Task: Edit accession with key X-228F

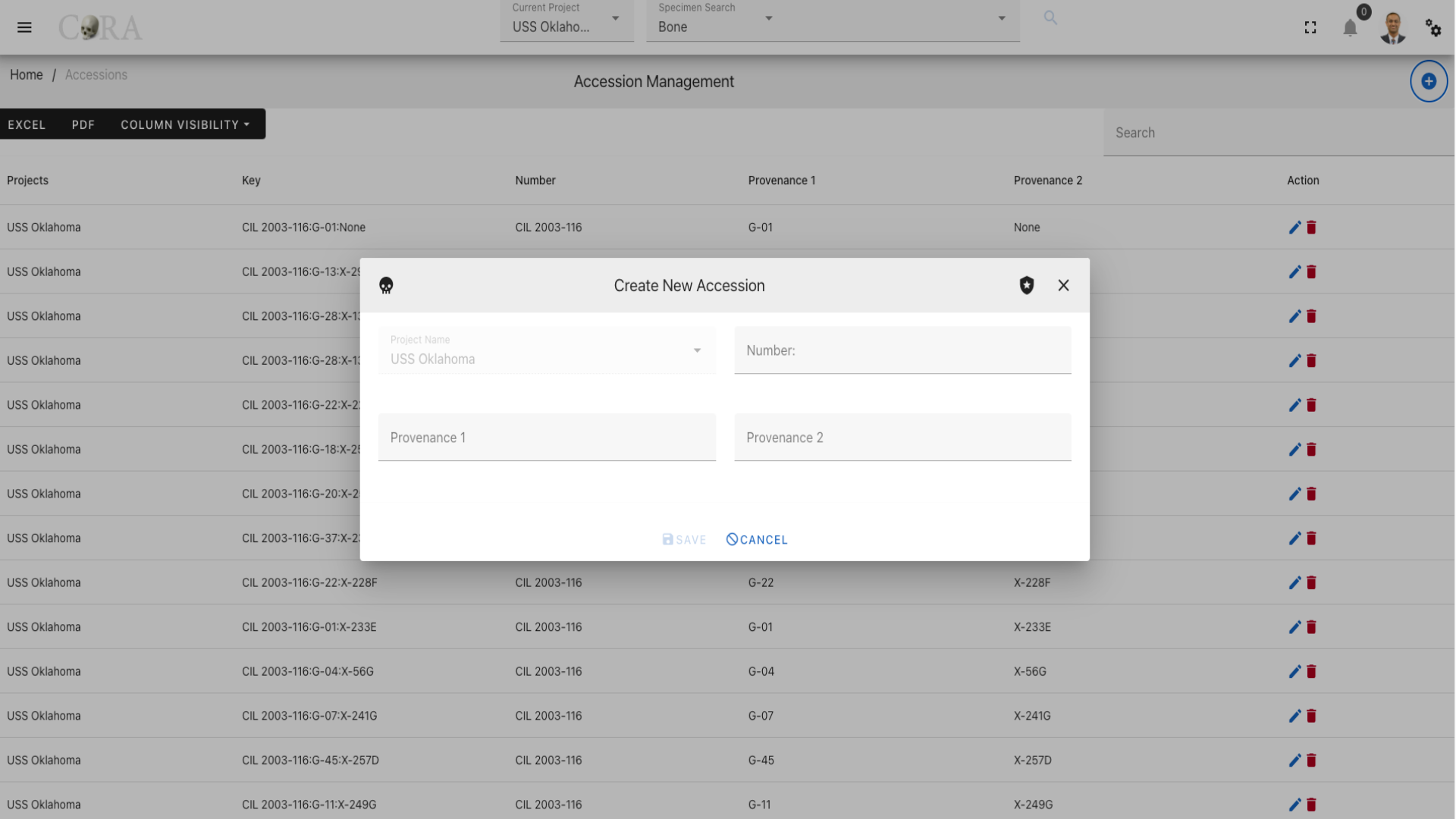Action: point(1294,582)
